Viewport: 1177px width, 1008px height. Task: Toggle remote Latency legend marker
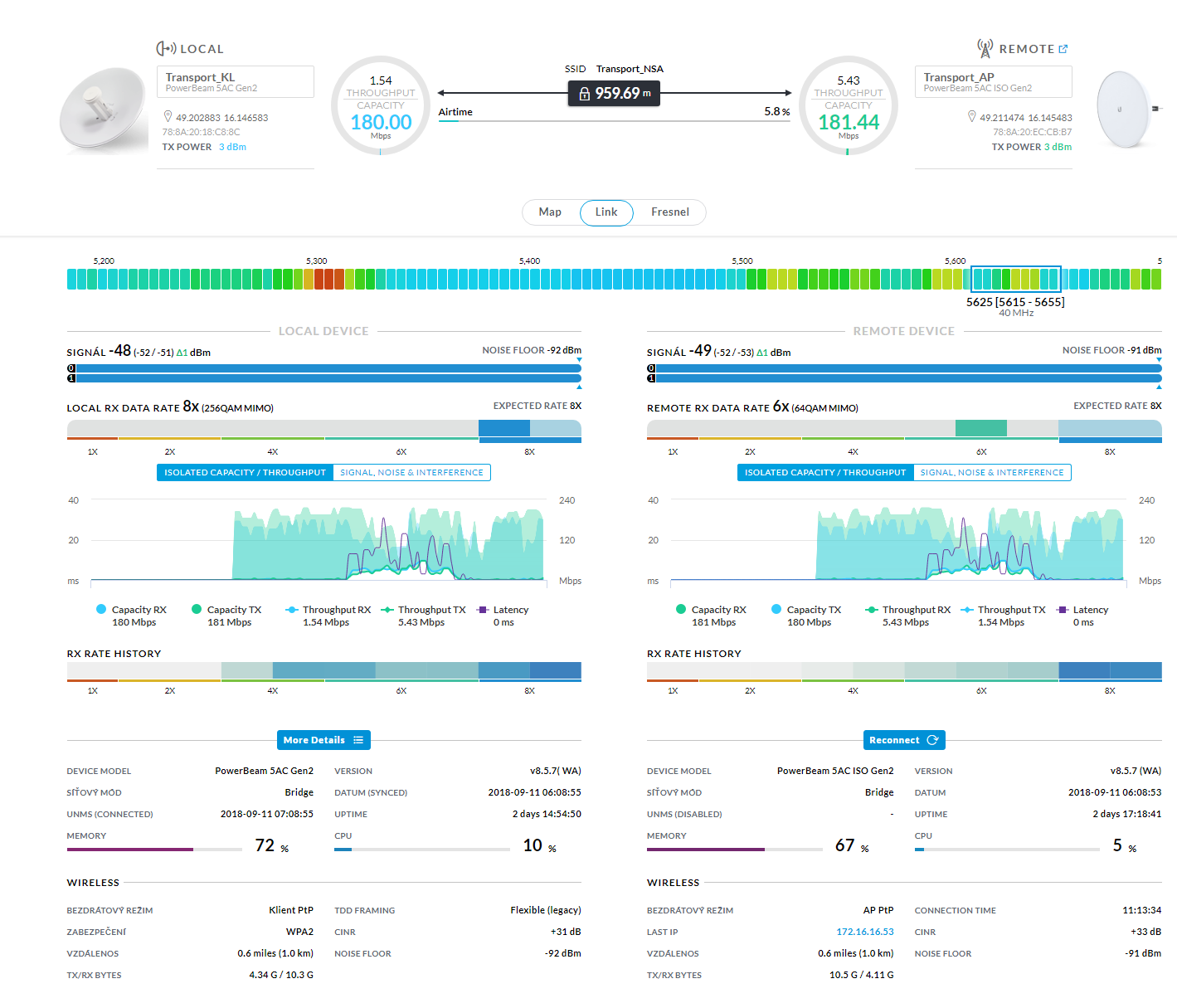[x=1062, y=610]
